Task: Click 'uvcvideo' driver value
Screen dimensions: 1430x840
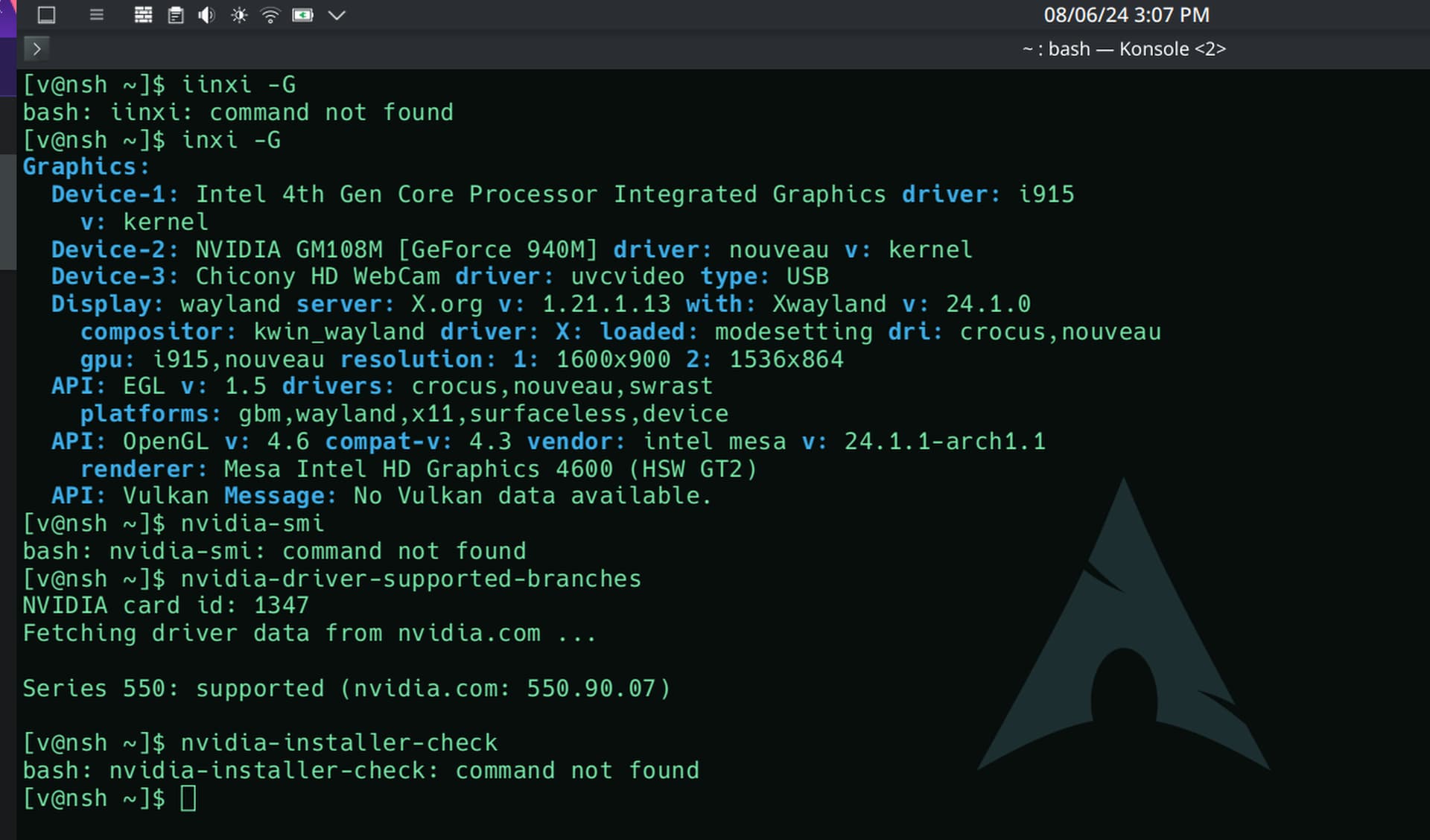Action: coord(627,276)
